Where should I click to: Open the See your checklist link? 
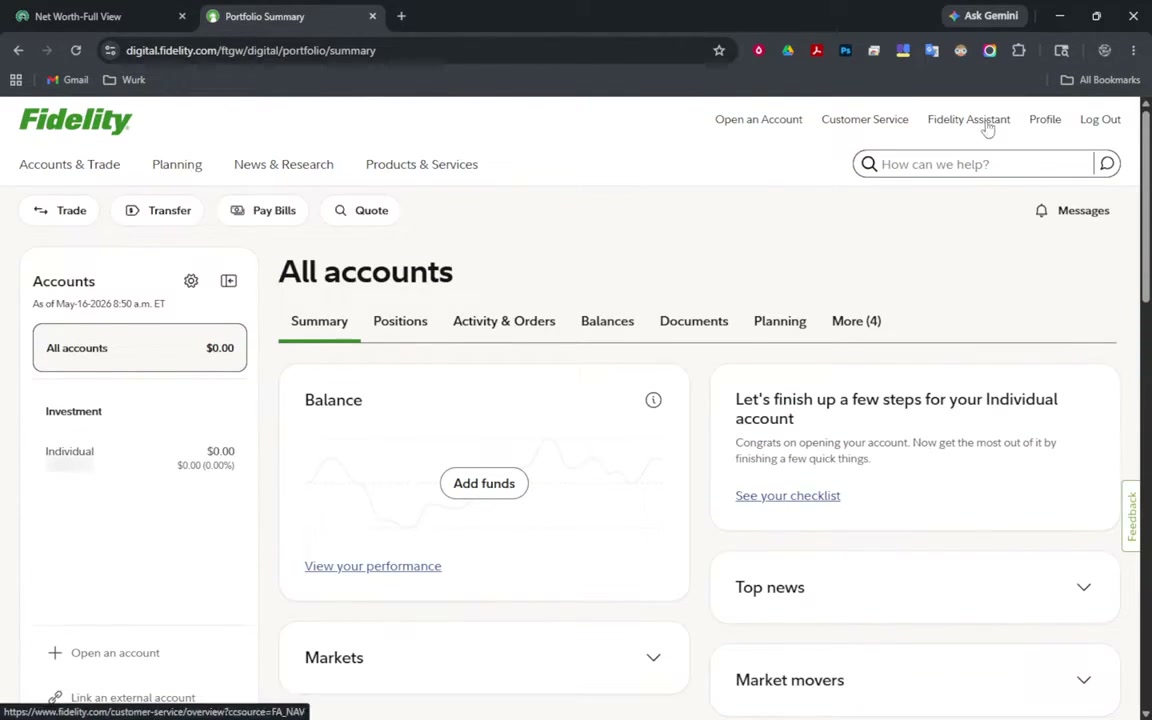point(788,495)
